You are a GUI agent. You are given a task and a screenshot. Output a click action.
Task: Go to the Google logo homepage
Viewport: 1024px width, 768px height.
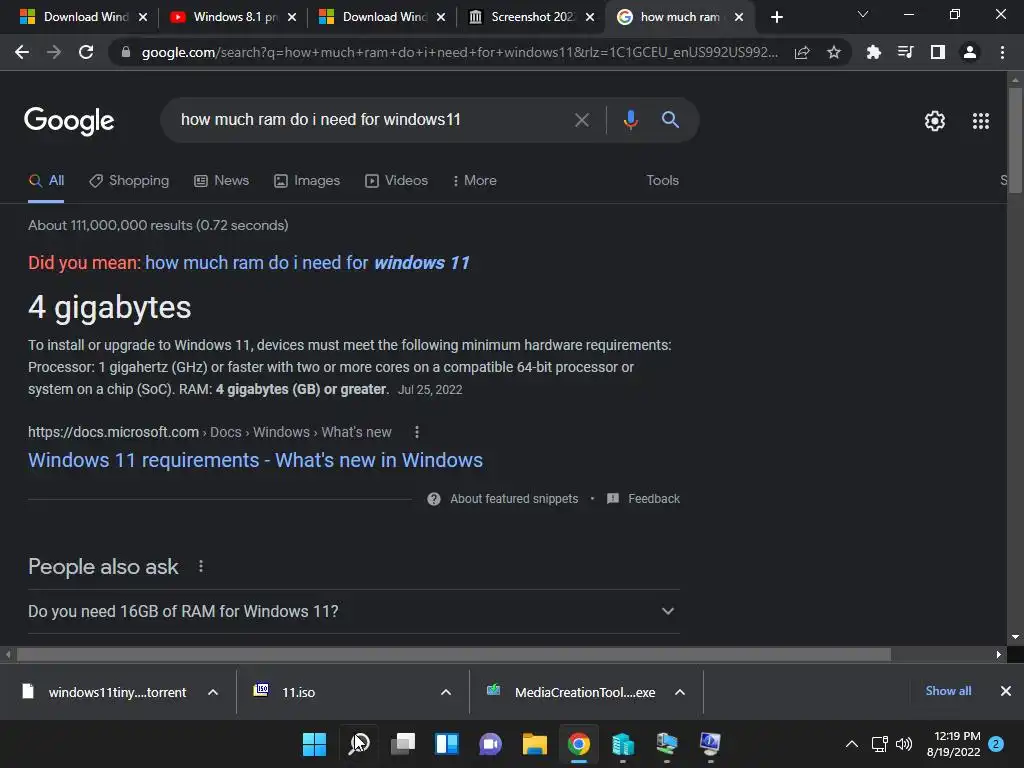click(x=69, y=121)
